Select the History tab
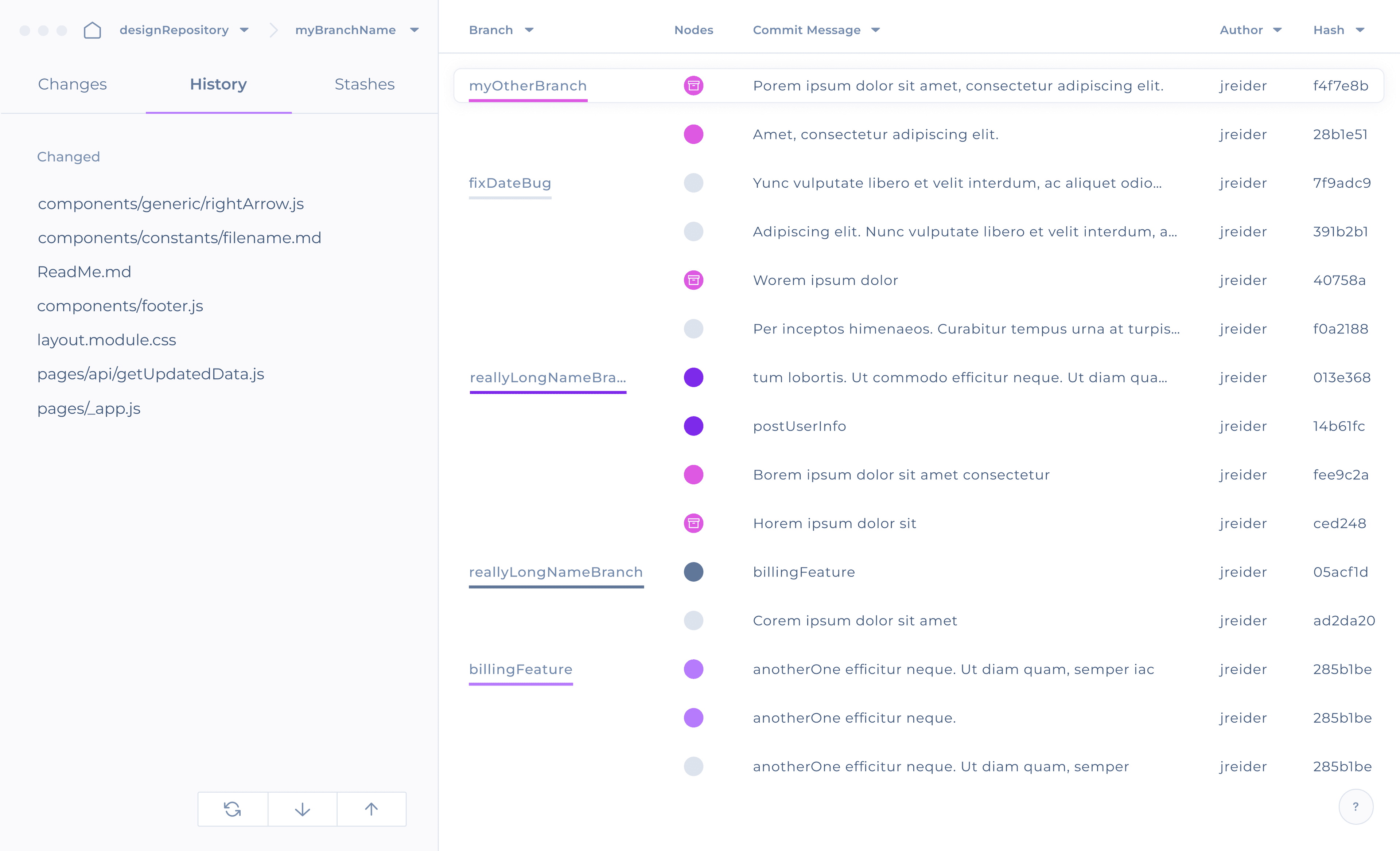 [x=218, y=84]
